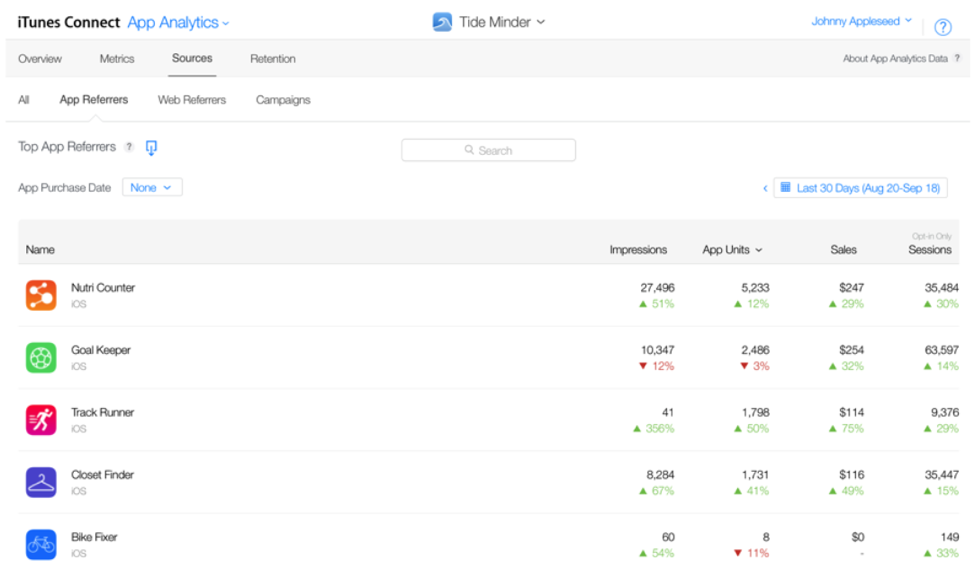Click the Tide Minder app icon

point(442,22)
